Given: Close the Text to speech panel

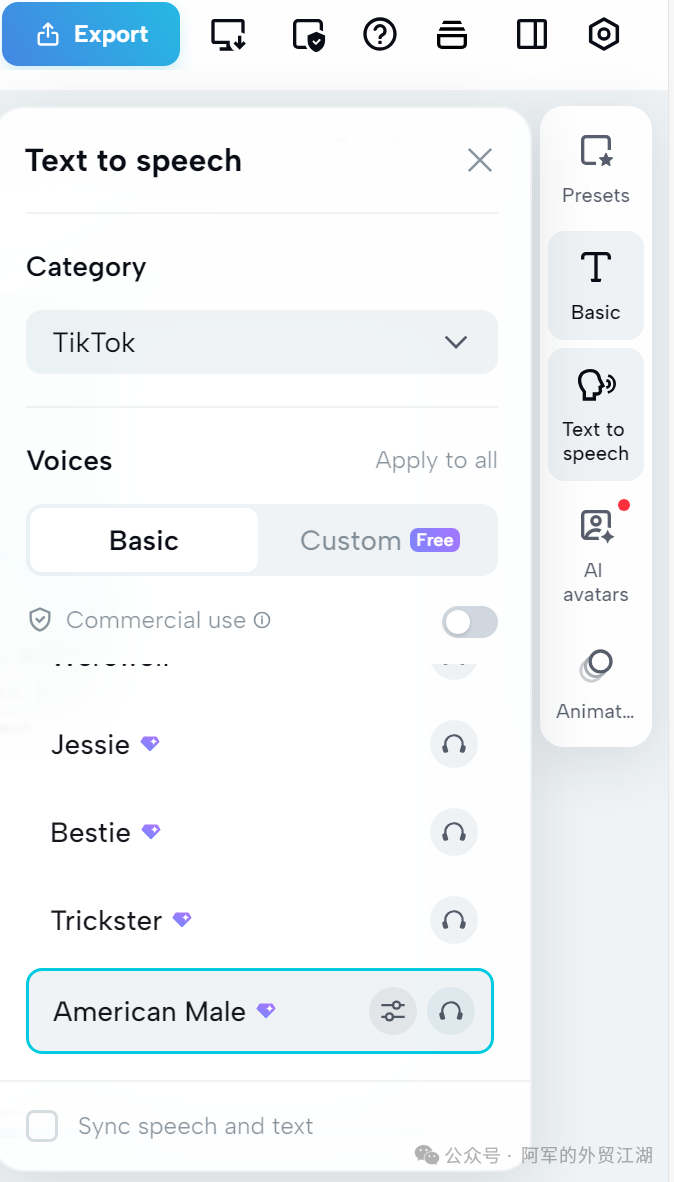Looking at the screenshot, I should [480, 160].
